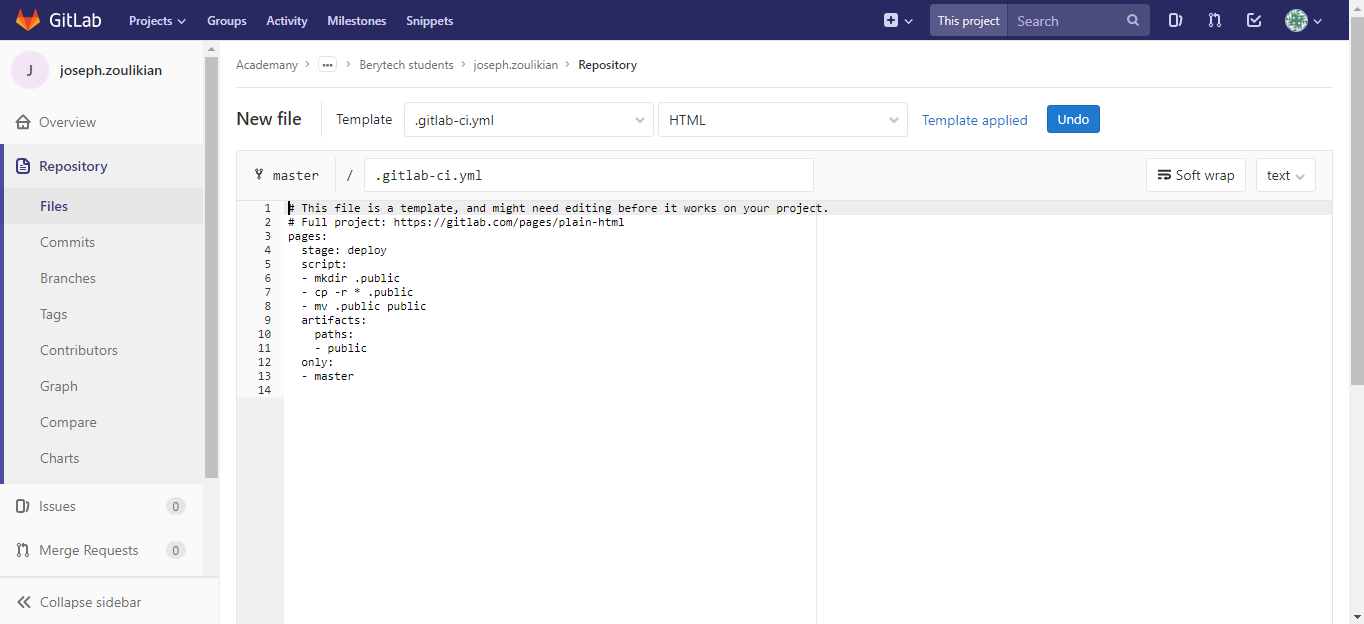Expand the arrow beside the plus icon
Image resolution: width=1364 pixels, height=624 pixels.
click(909, 21)
